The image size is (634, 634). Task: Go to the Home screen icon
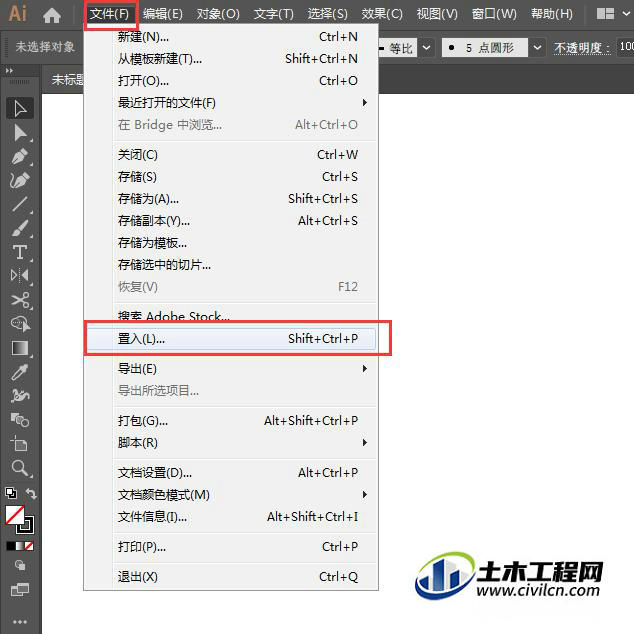52,15
